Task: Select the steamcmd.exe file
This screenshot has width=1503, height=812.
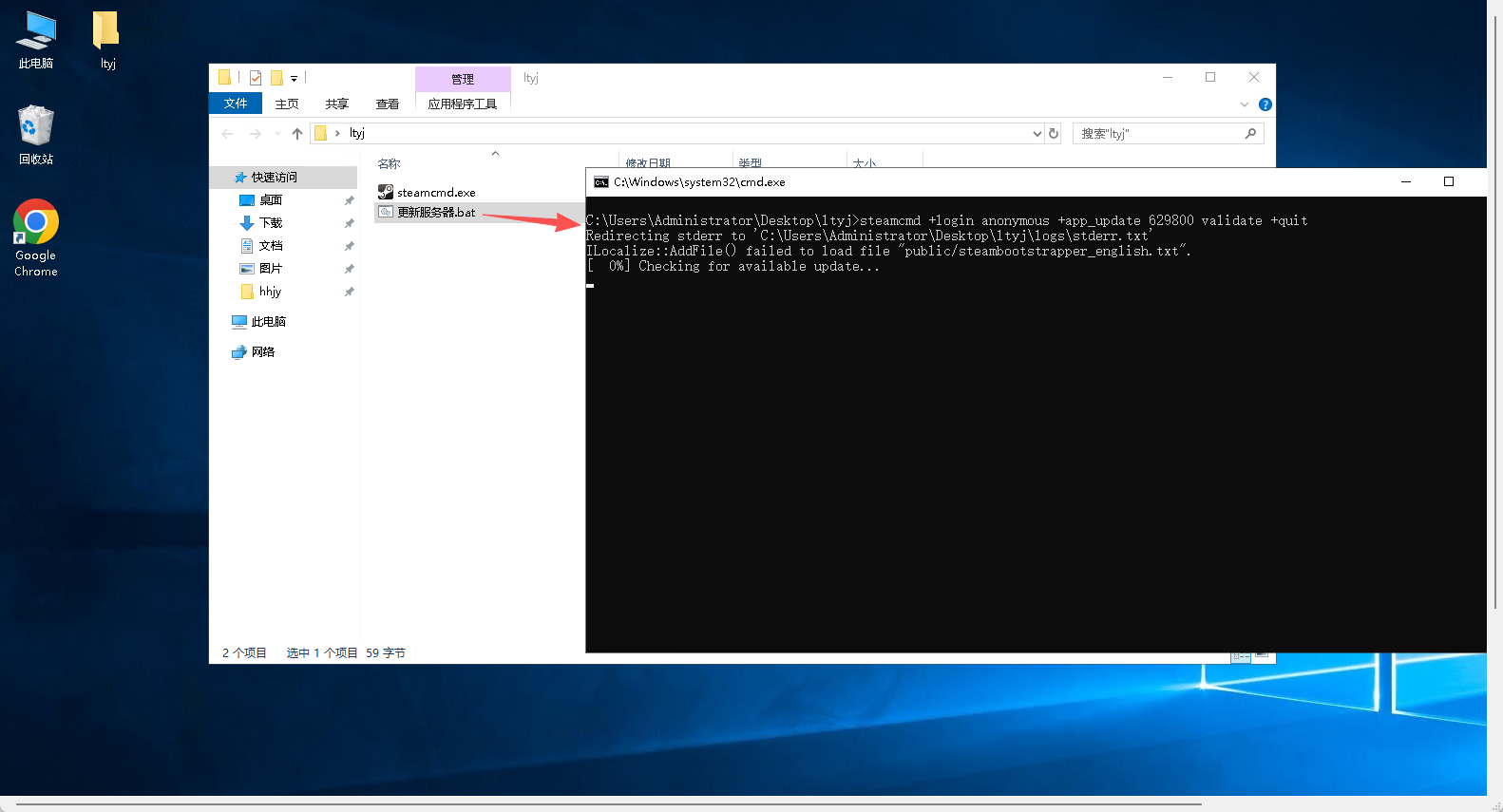Action: click(x=435, y=193)
